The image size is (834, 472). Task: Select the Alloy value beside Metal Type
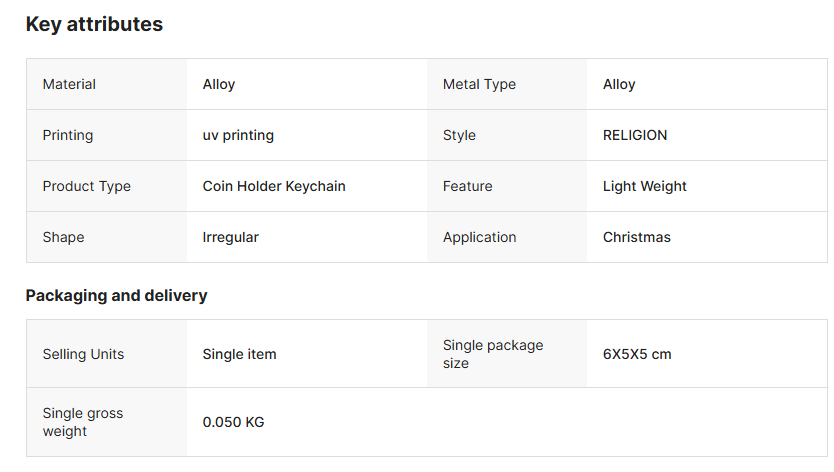pos(619,84)
